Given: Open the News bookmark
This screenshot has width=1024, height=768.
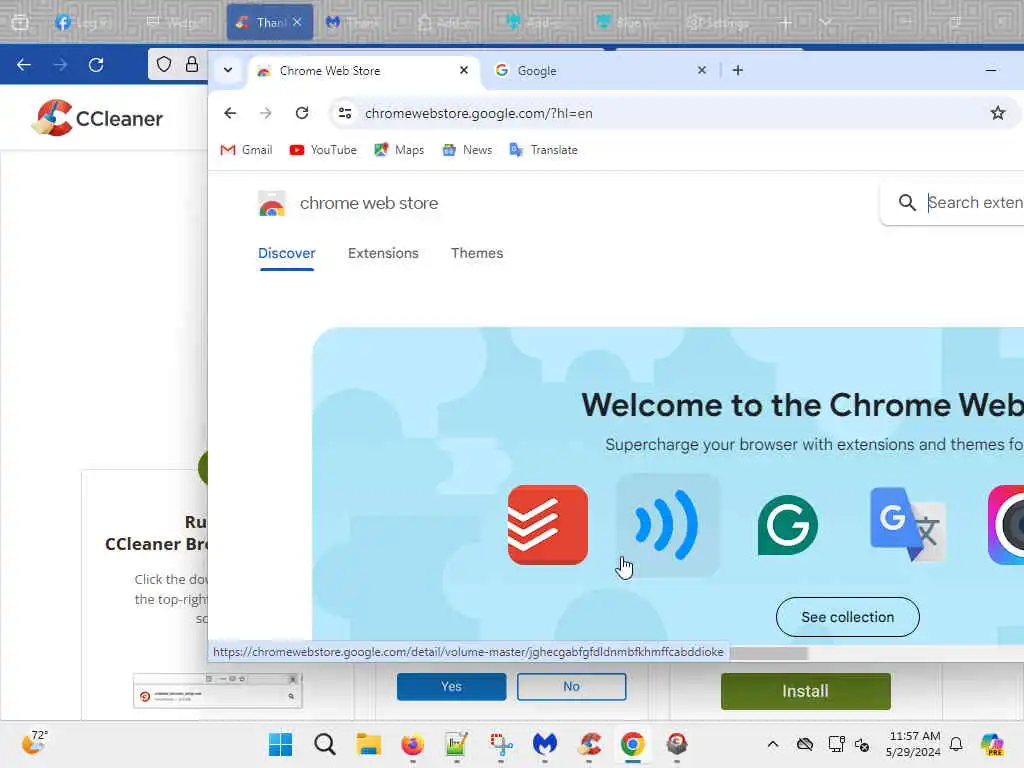Looking at the screenshot, I should [467, 150].
